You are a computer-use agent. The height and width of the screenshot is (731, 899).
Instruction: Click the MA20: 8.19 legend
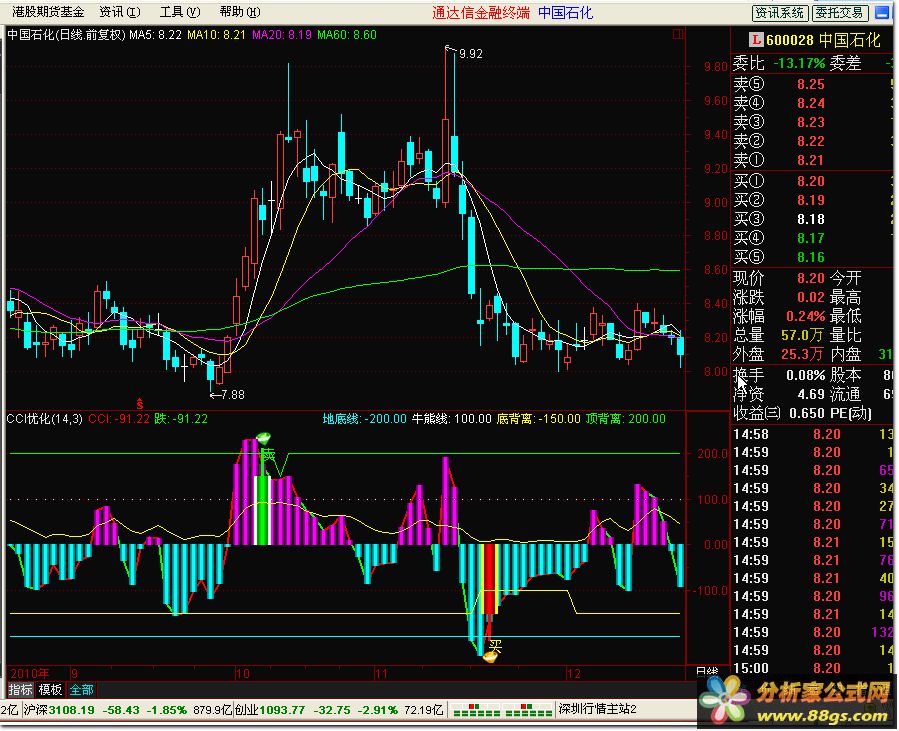tap(282, 34)
